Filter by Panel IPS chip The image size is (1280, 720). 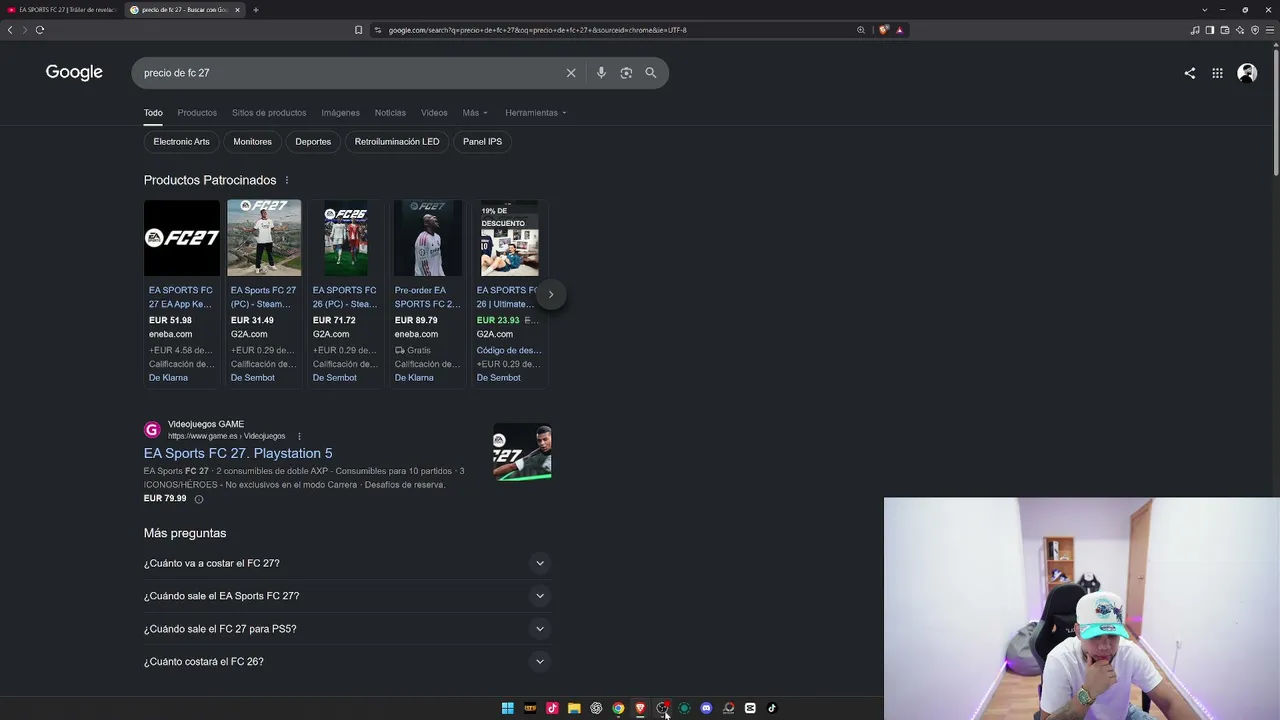(x=482, y=142)
